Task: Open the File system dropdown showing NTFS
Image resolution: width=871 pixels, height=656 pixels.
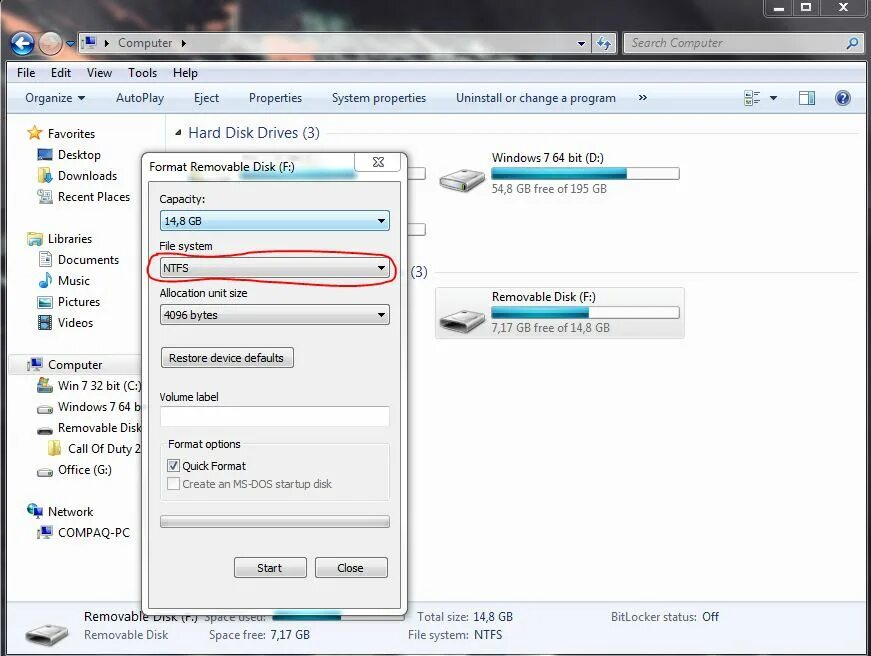Action: point(274,268)
